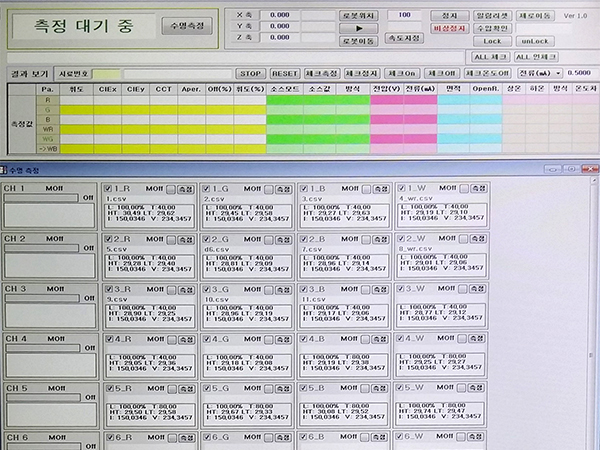Click the 0.5000 current value field
The image size is (600, 450).
579,73
